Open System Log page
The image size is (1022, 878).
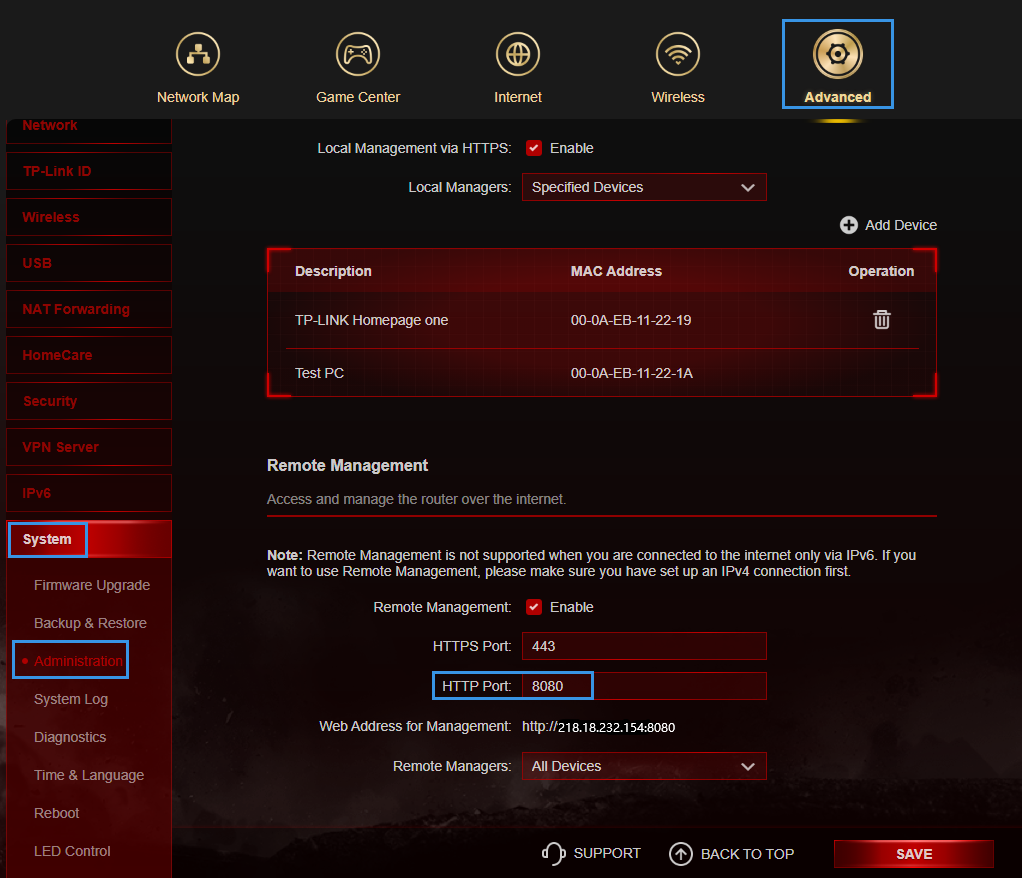[x=70, y=699]
